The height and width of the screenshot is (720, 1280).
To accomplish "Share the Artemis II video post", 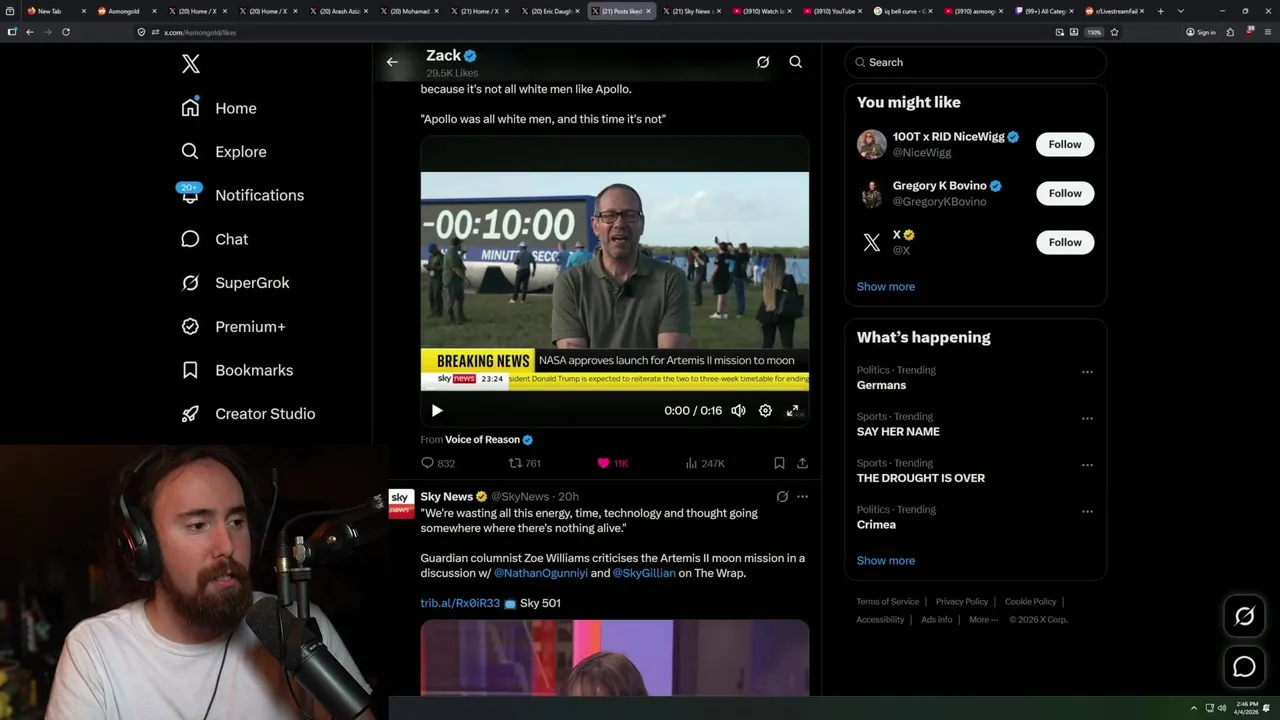I will click(802, 463).
